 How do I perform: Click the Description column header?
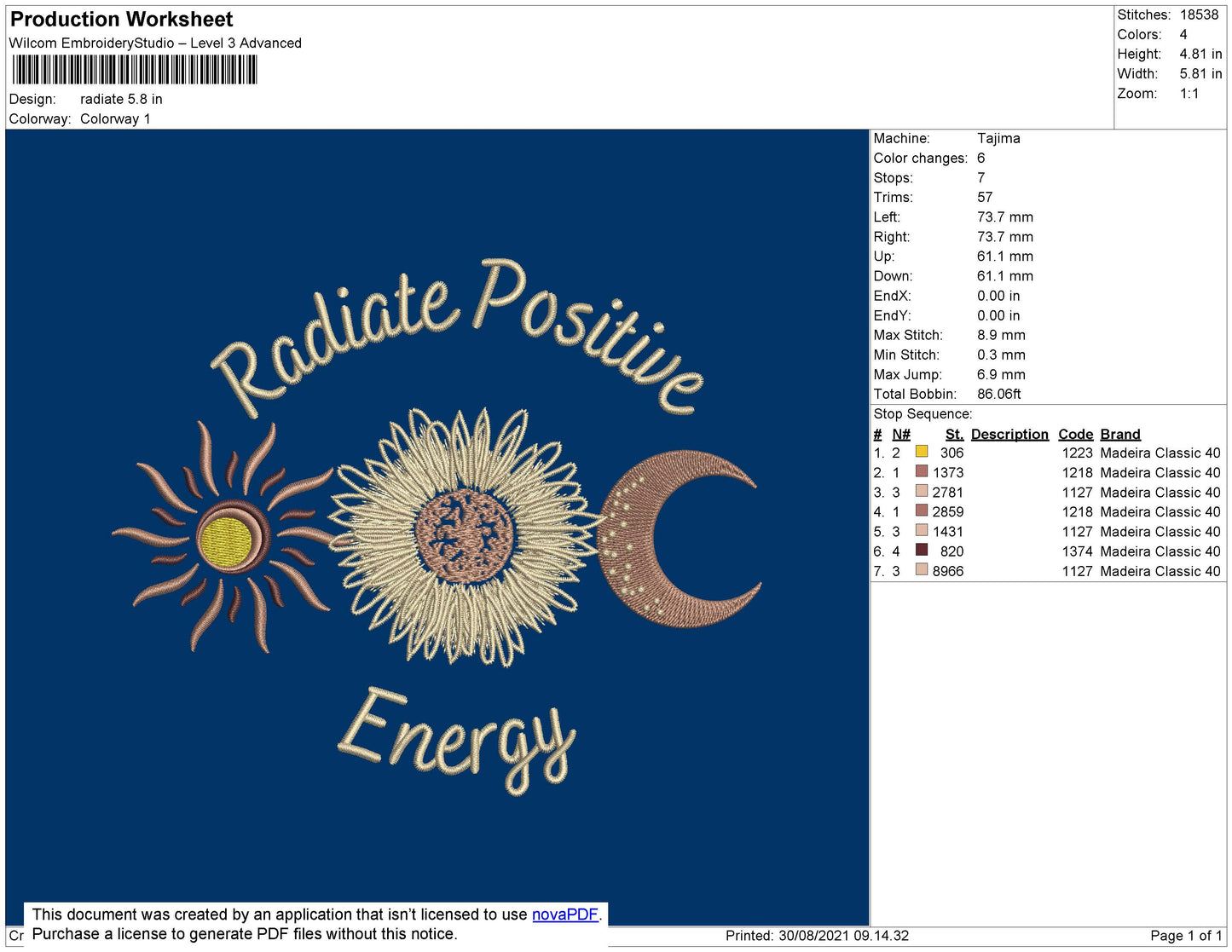point(1009,435)
